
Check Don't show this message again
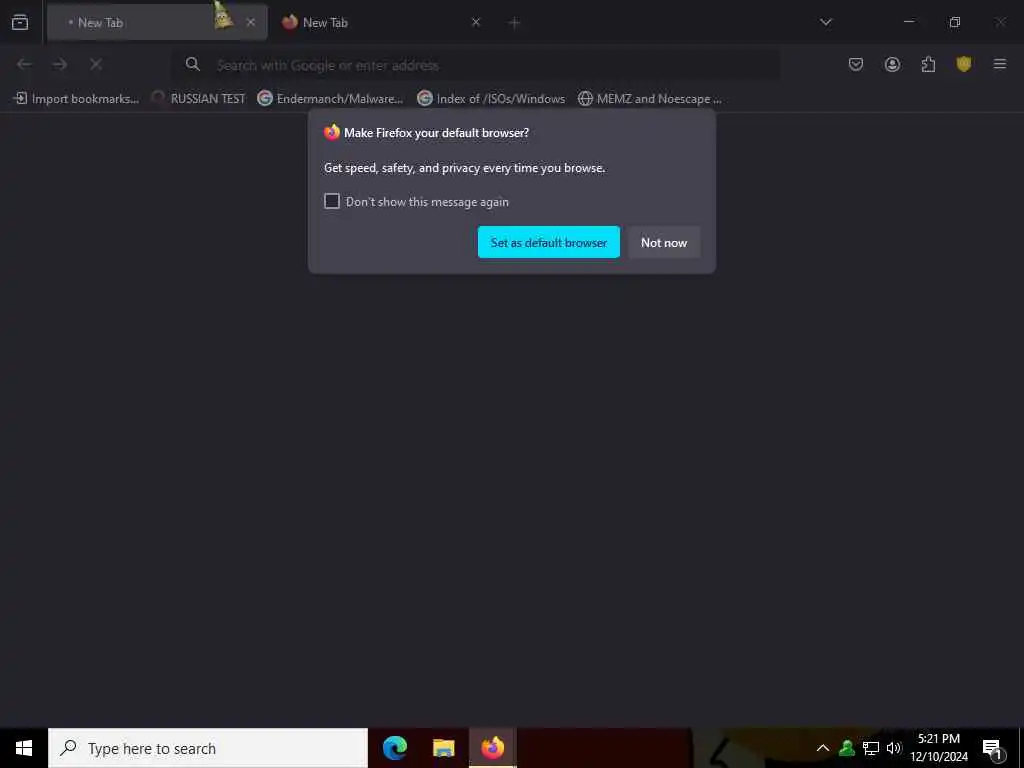pyautogui.click(x=332, y=201)
